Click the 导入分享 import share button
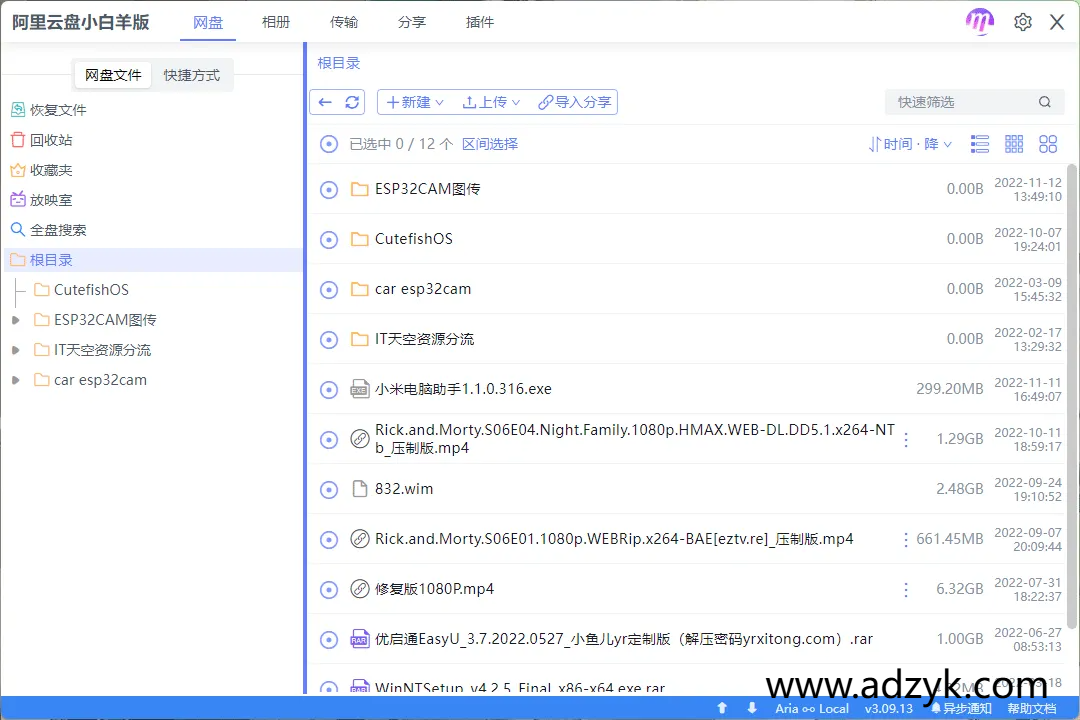 pos(575,101)
